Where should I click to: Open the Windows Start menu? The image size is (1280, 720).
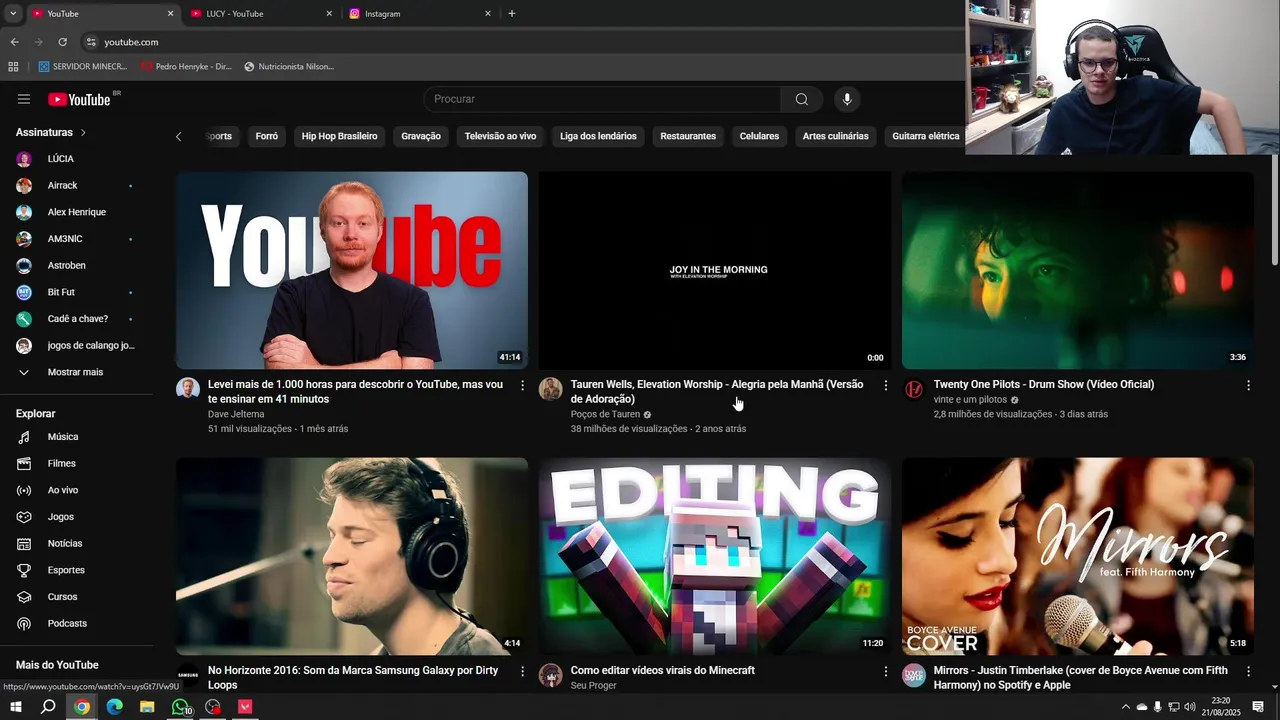[16, 707]
